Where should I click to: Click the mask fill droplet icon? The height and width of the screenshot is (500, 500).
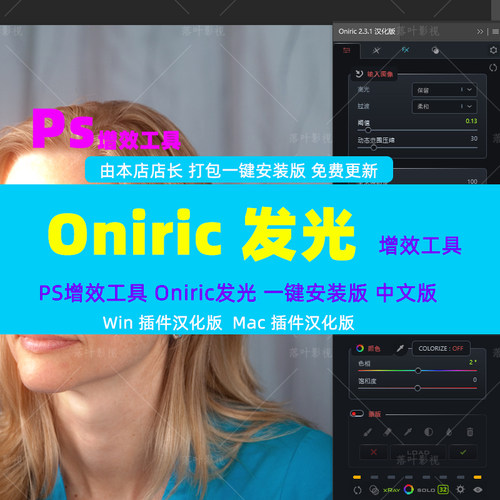coord(449,432)
